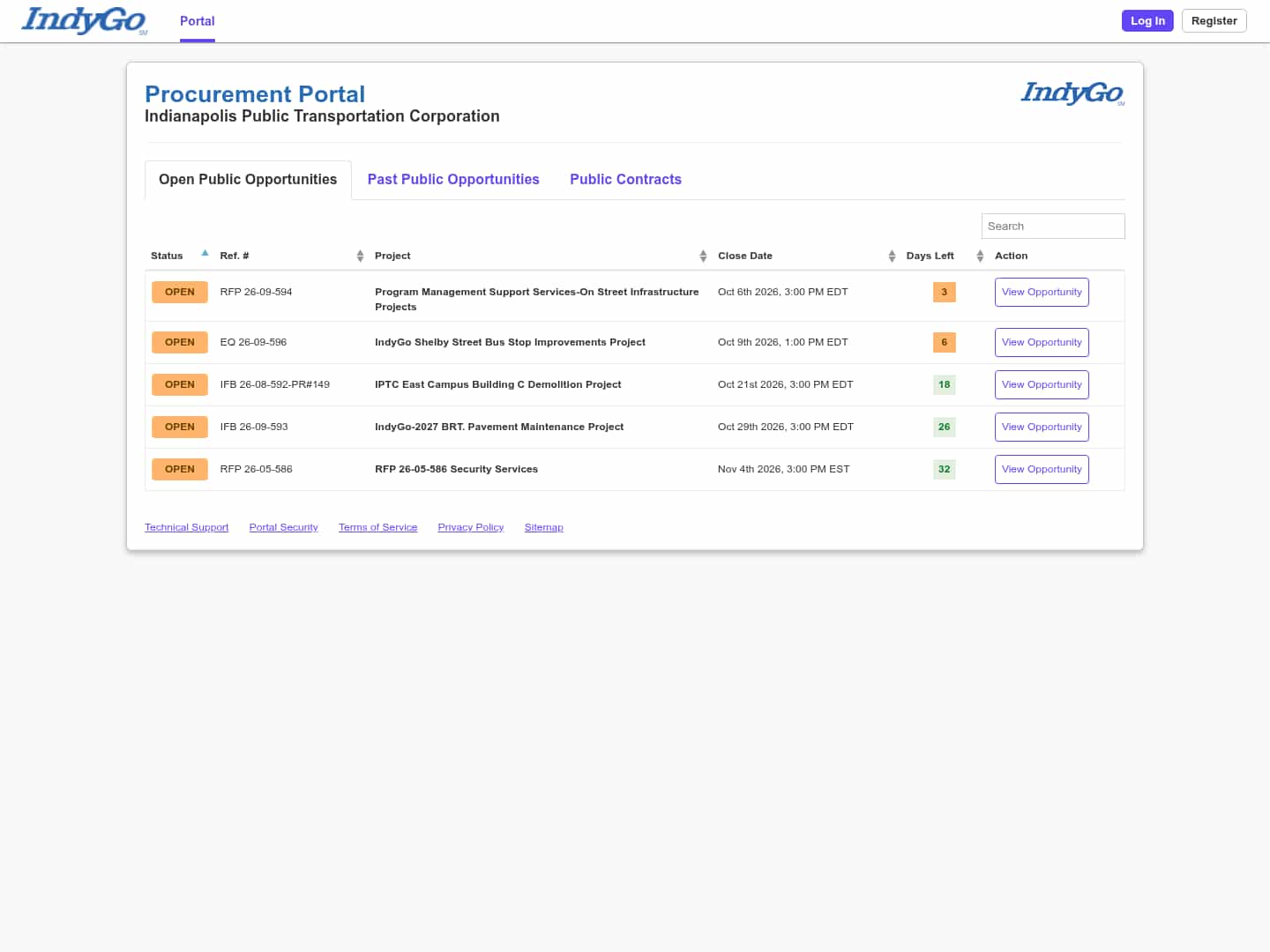The image size is (1270, 952).
Task: View Opportunity for EQ 26-09-596
Action: [x=1042, y=342]
